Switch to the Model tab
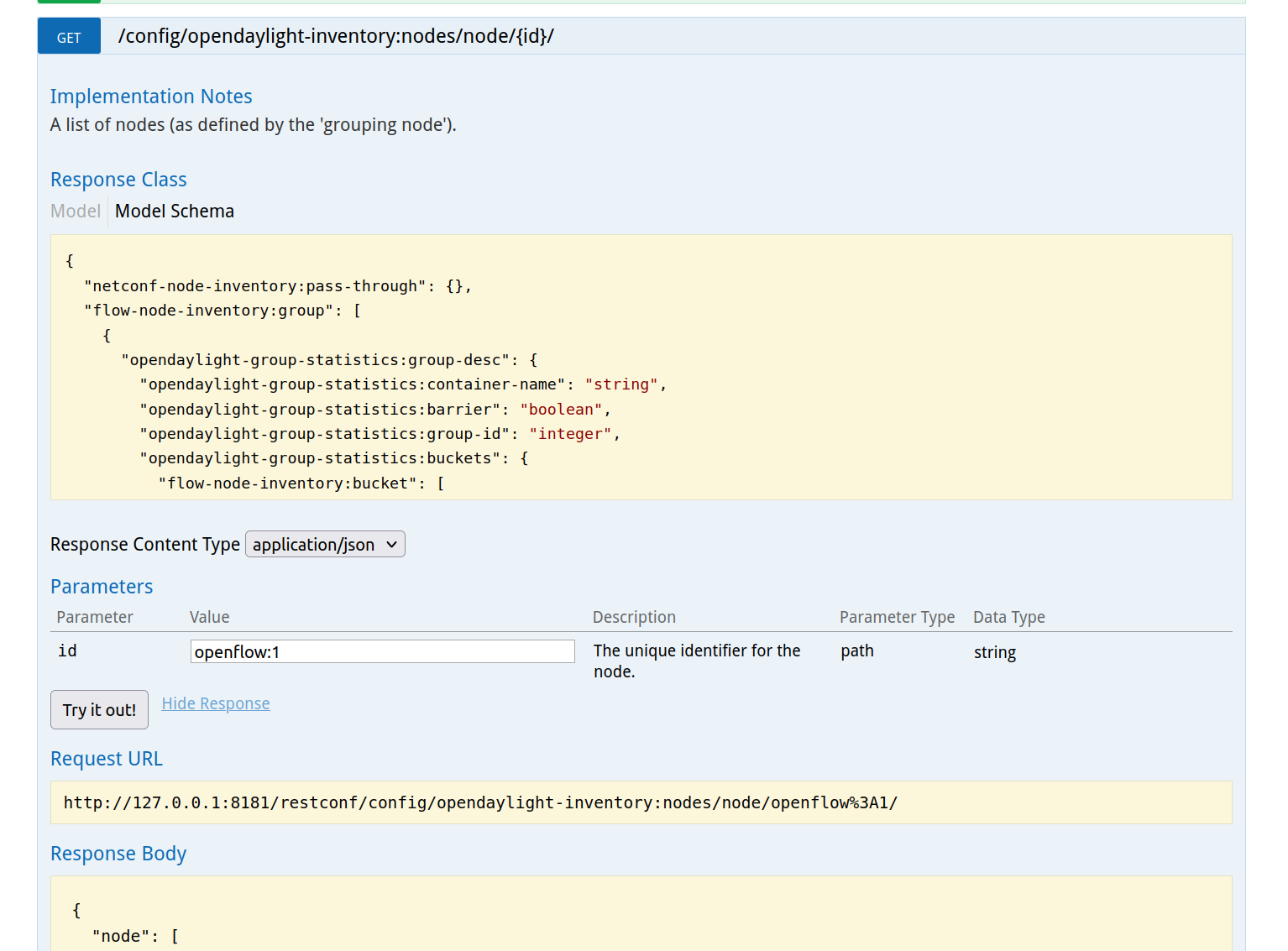1288x951 pixels. click(75, 212)
